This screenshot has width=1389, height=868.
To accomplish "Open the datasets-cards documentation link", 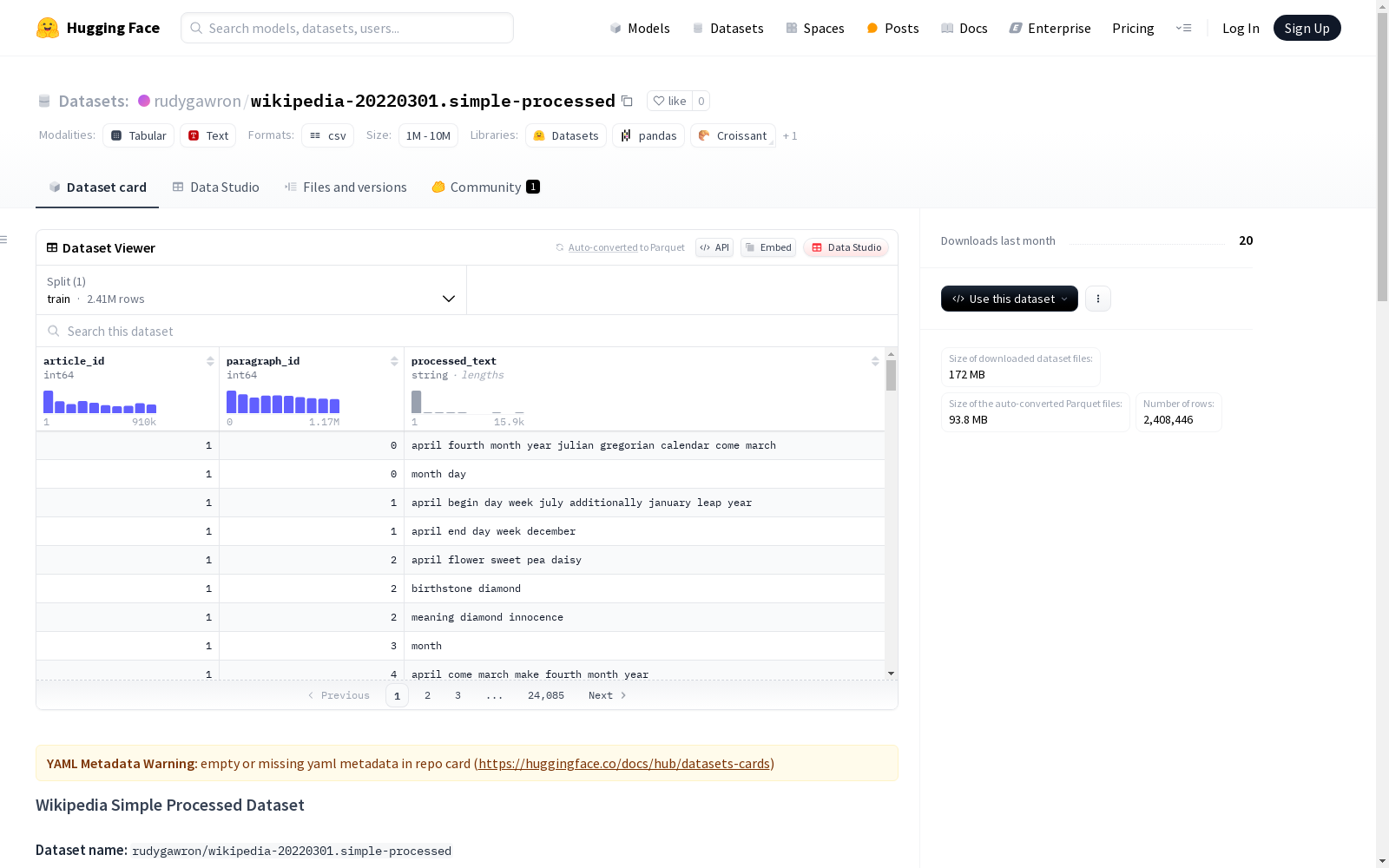I will [x=624, y=764].
